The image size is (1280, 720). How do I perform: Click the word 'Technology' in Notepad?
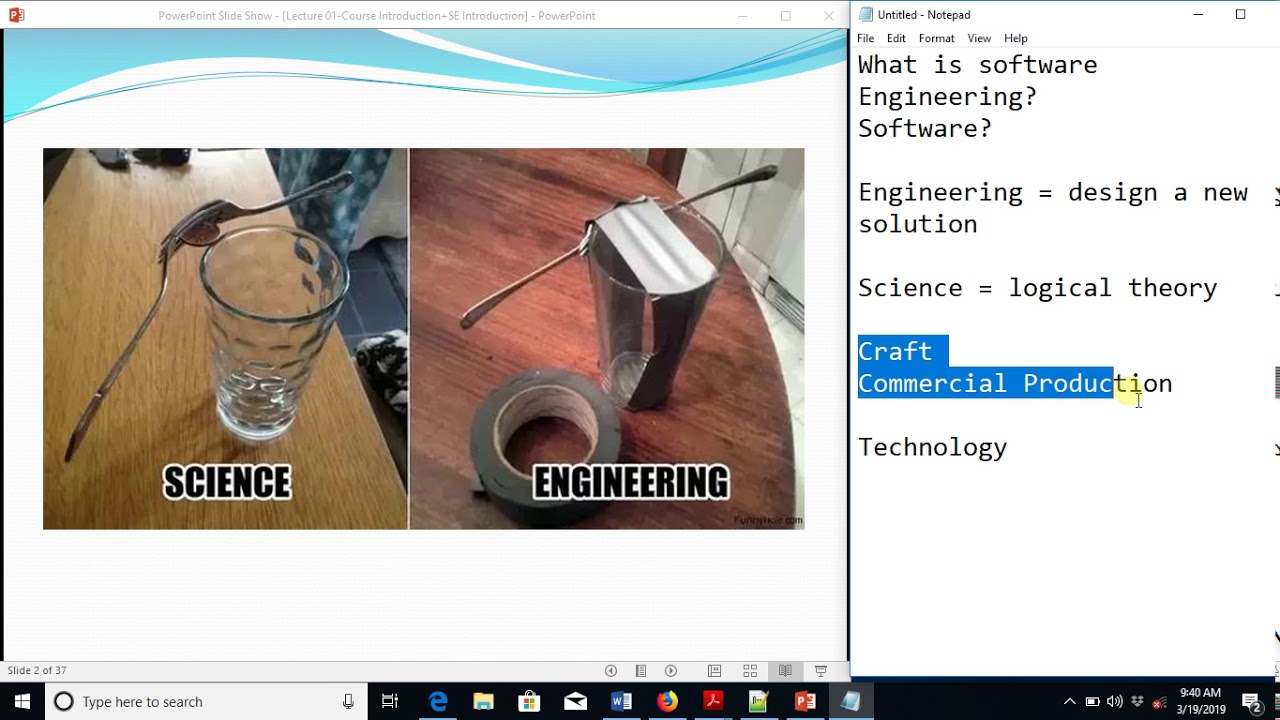tap(932, 448)
